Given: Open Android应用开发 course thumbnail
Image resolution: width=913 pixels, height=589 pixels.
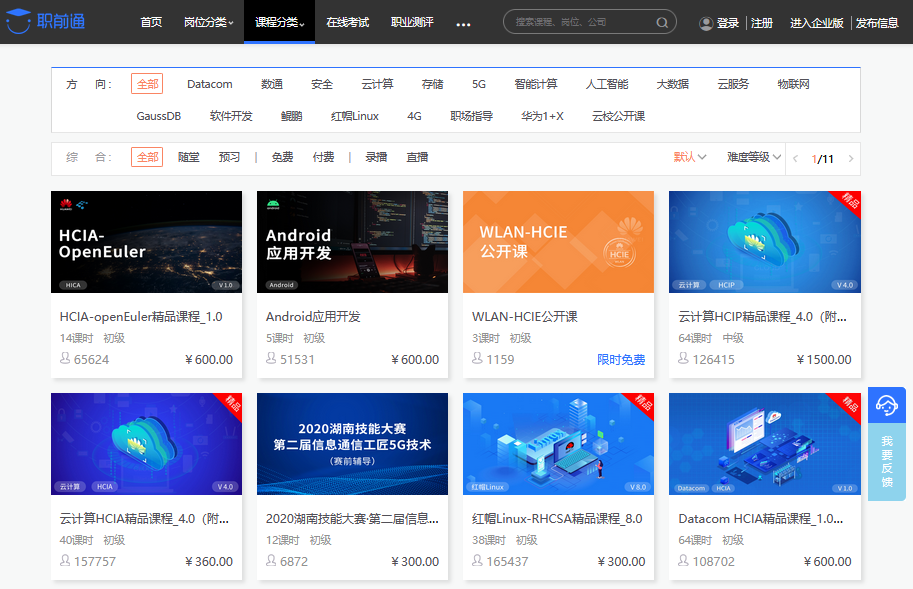Looking at the screenshot, I should (352, 242).
